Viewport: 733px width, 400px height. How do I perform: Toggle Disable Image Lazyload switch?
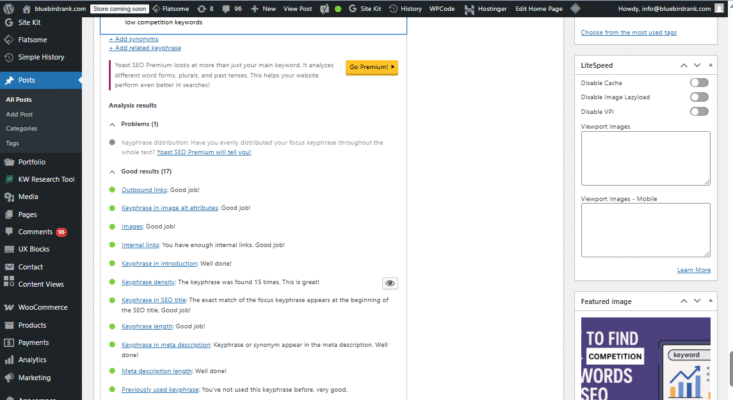coord(699,97)
